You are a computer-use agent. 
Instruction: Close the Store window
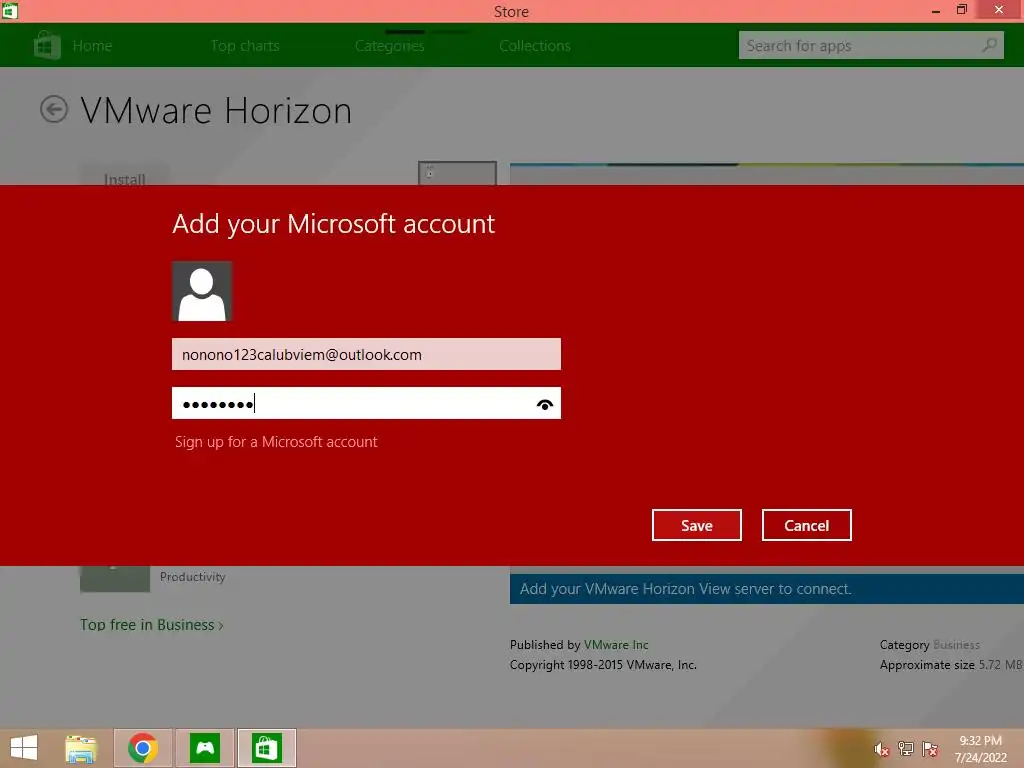999,10
